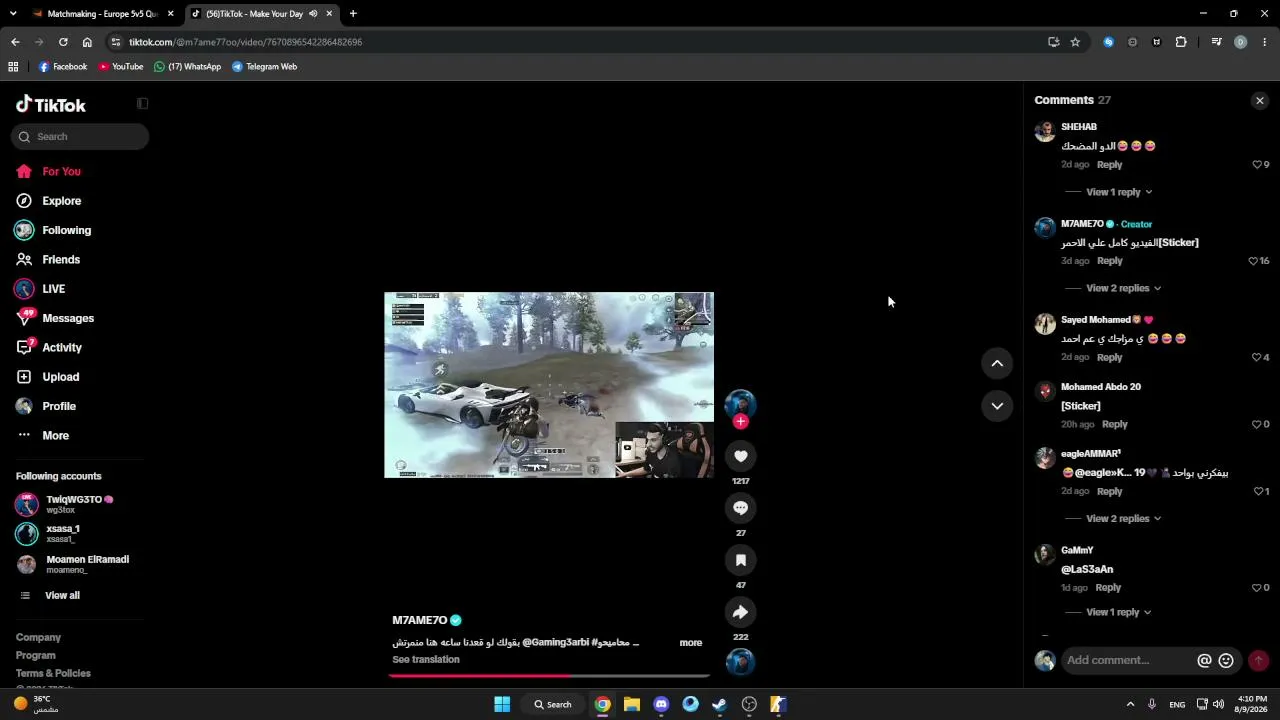1280x720 pixels.
Task: Like the video with the heart icon
Action: pos(740,456)
